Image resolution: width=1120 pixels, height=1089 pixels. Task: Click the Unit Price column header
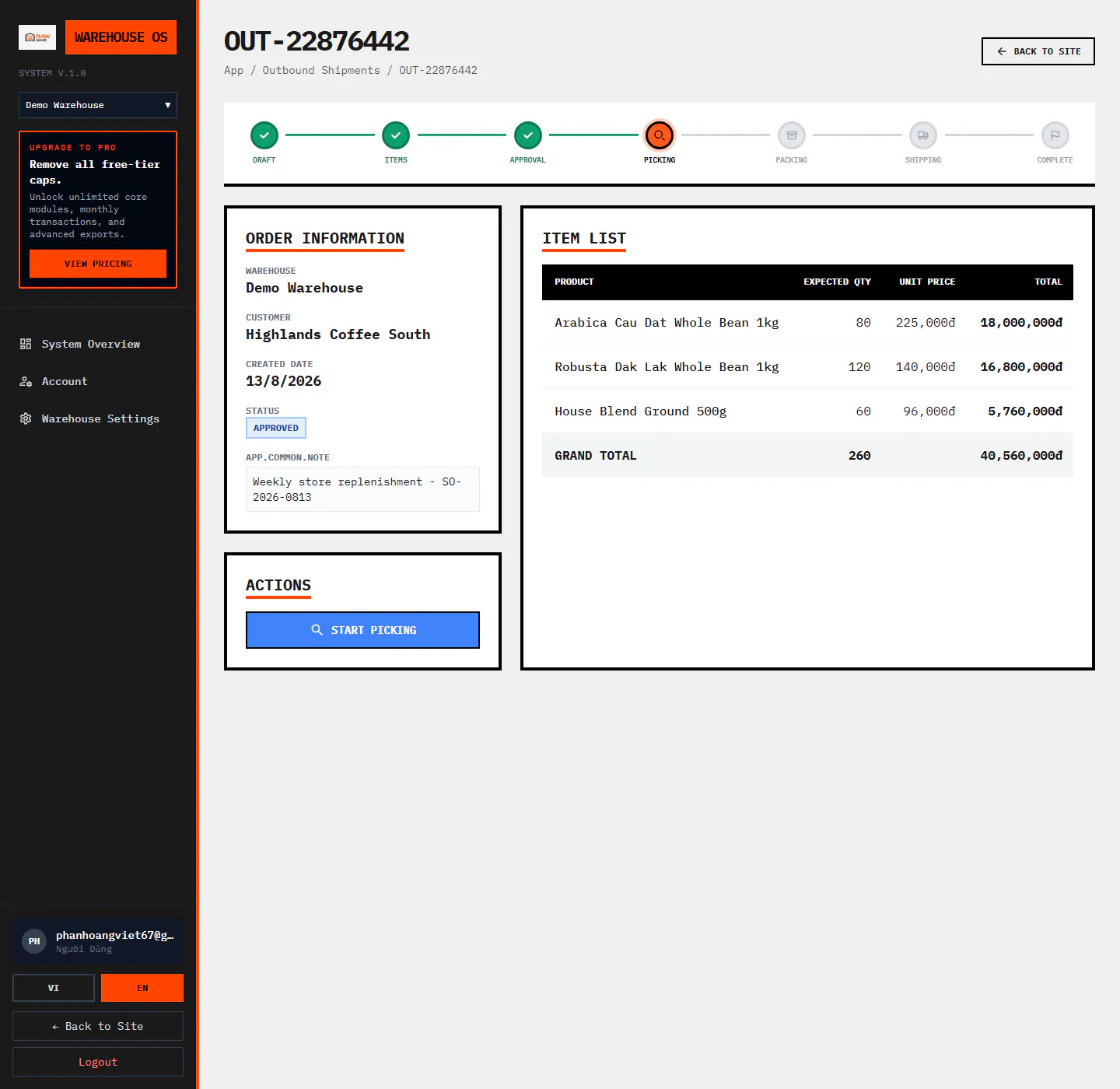(927, 282)
